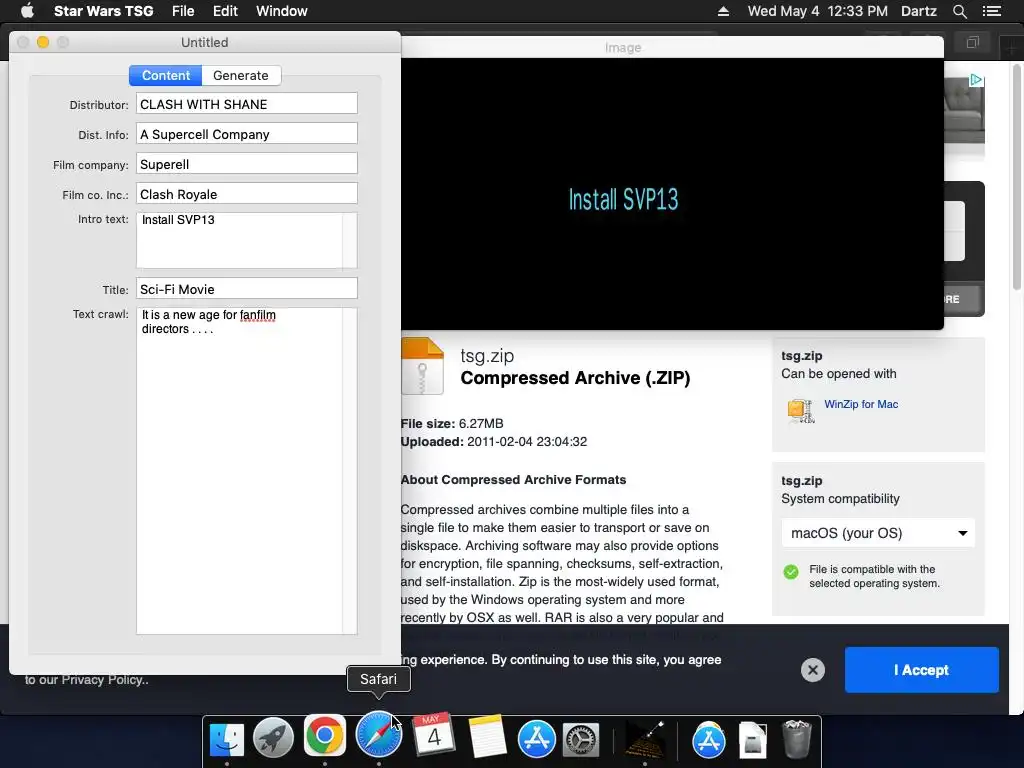This screenshot has width=1024, height=768.
Task: Click About Compressed Archive Formats heading
Action: pyautogui.click(x=513, y=479)
